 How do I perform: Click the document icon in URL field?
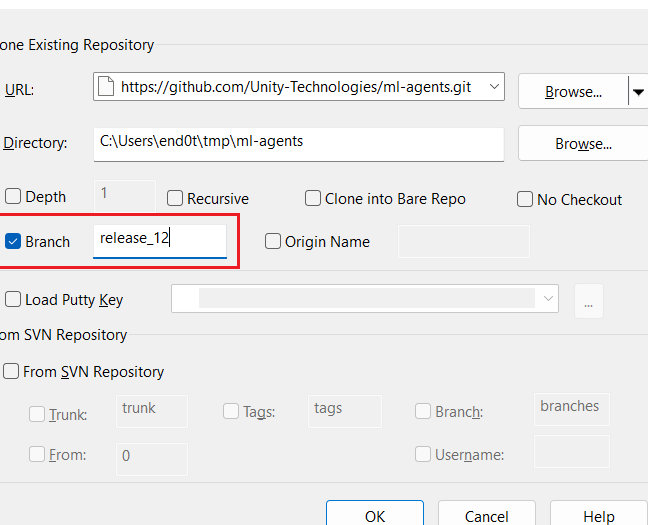tap(107, 87)
